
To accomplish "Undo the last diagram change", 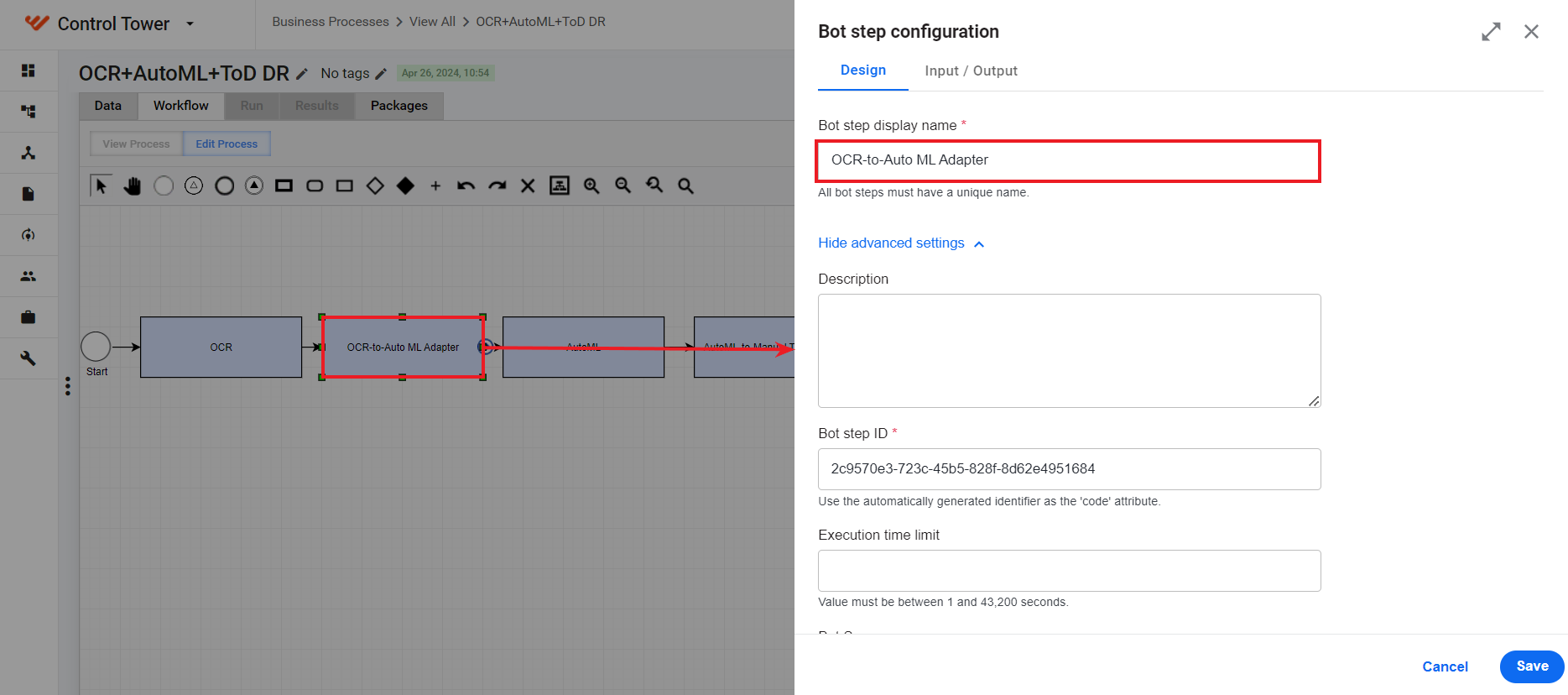I will pos(466,186).
